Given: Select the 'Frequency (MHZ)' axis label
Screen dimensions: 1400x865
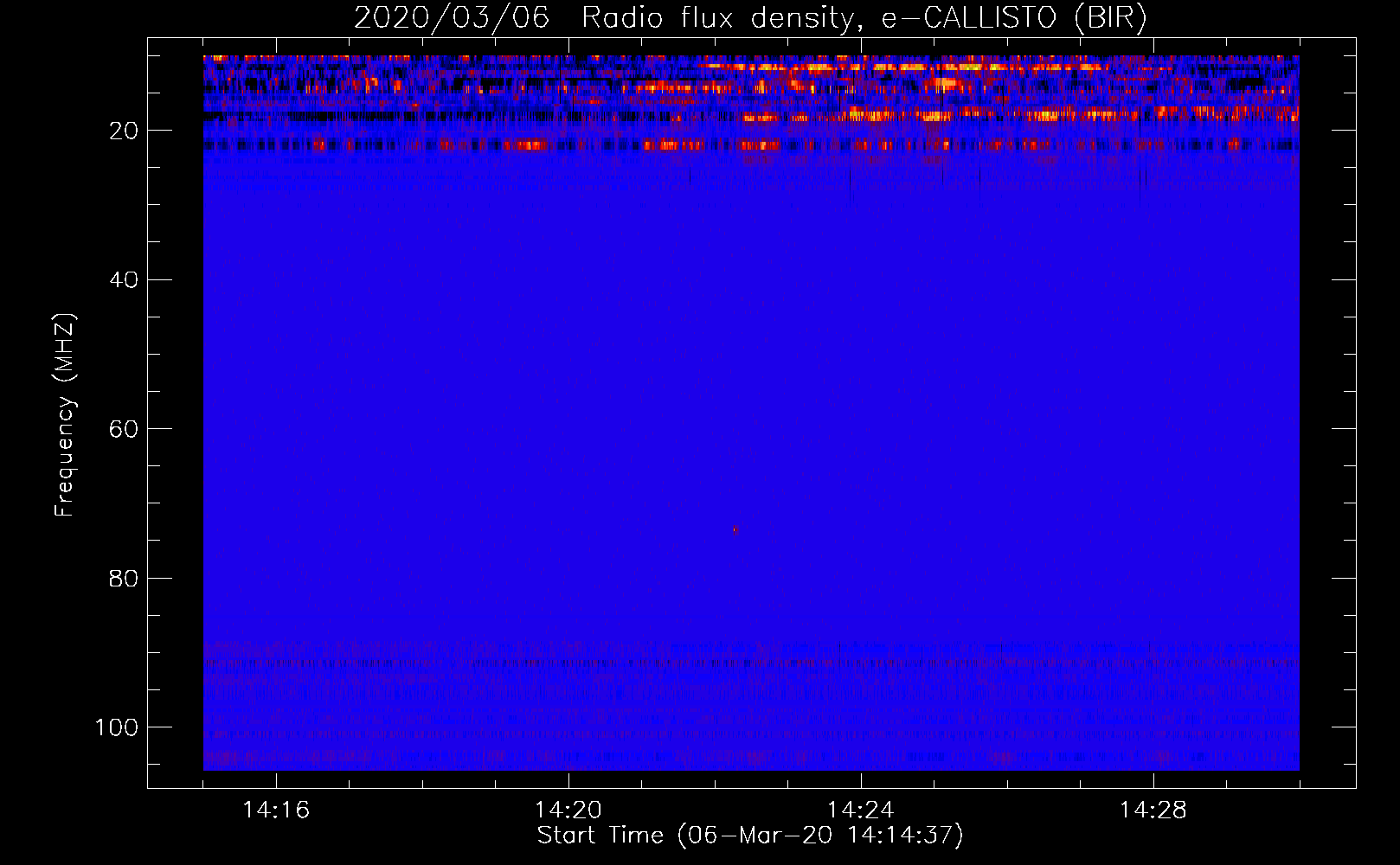Looking at the screenshot, I should click(65, 415).
